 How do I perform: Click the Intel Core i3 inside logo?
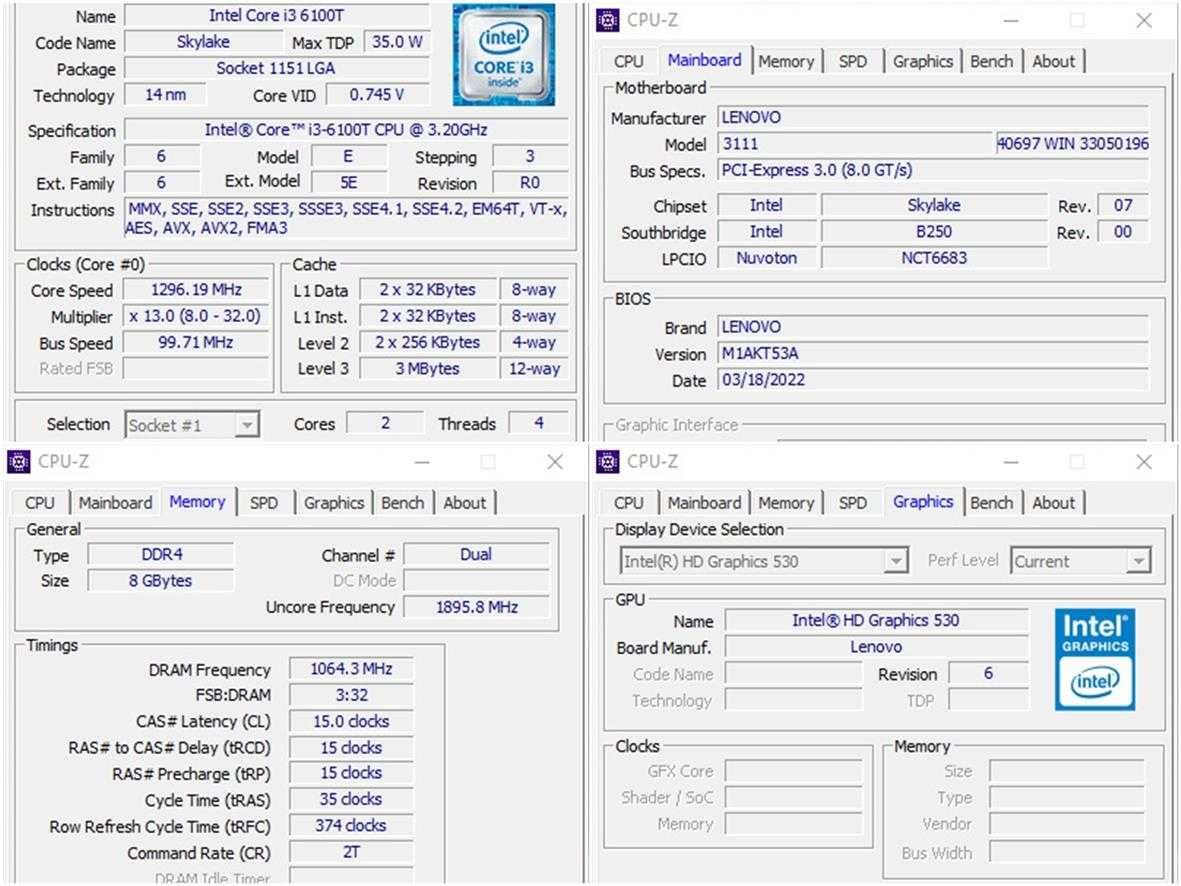click(x=504, y=56)
